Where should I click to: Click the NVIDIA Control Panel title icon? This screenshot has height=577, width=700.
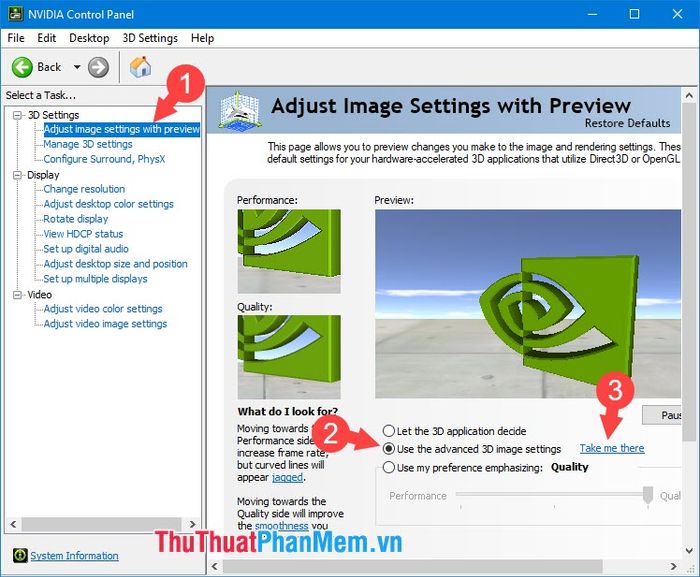(x=15, y=14)
